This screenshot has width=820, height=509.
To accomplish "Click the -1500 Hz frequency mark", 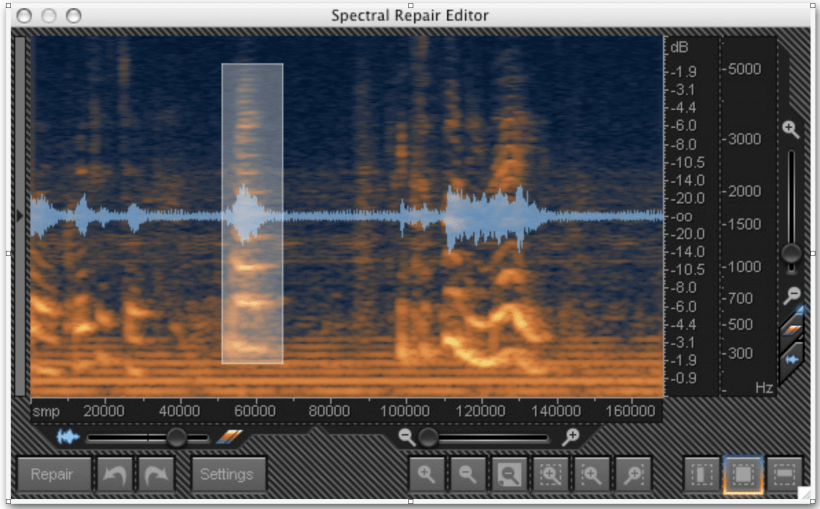I will pyautogui.click(x=742, y=224).
